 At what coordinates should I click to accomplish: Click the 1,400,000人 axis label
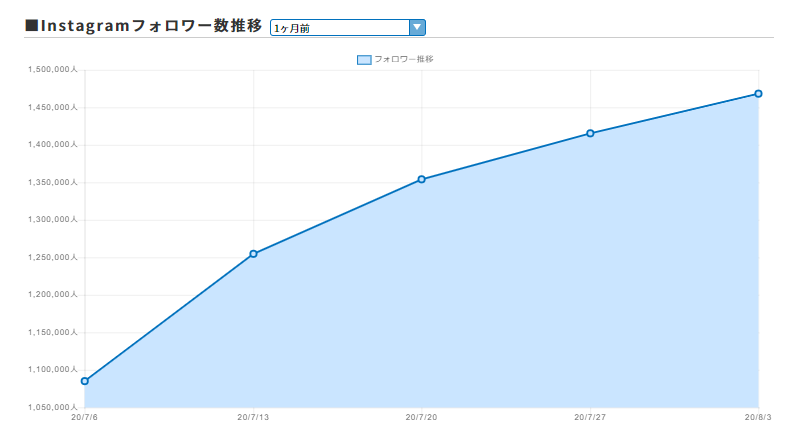(x=53, y=145)
